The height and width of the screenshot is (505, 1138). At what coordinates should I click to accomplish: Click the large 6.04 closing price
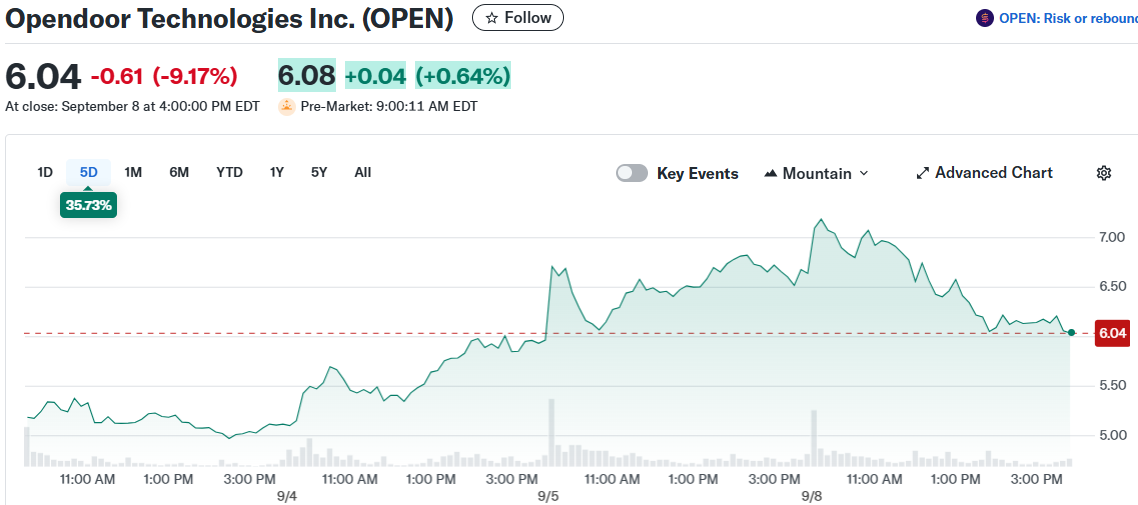pyautogui.click(x=43, y=76)
